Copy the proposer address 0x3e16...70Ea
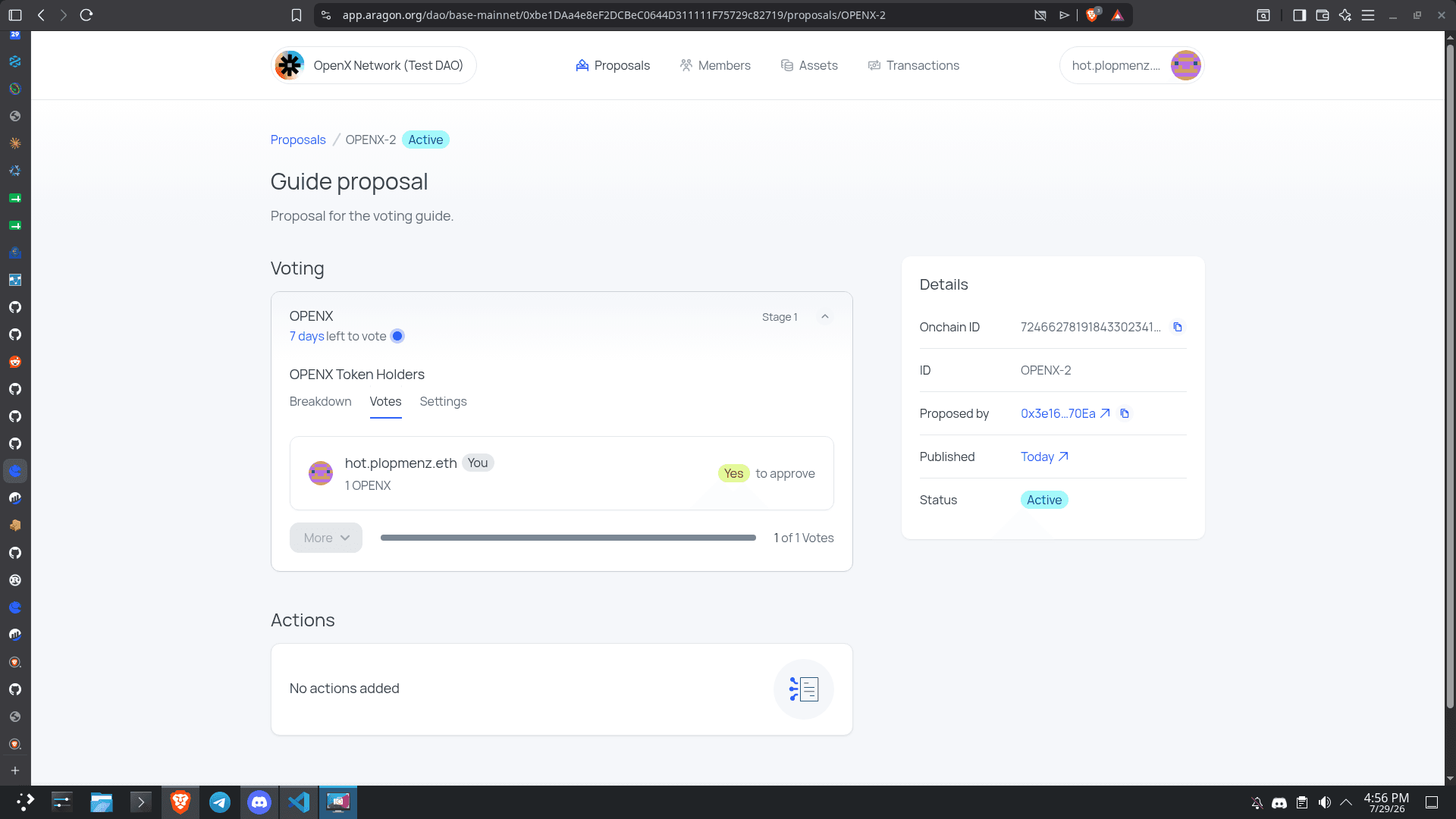 (x=1125, y=413)
